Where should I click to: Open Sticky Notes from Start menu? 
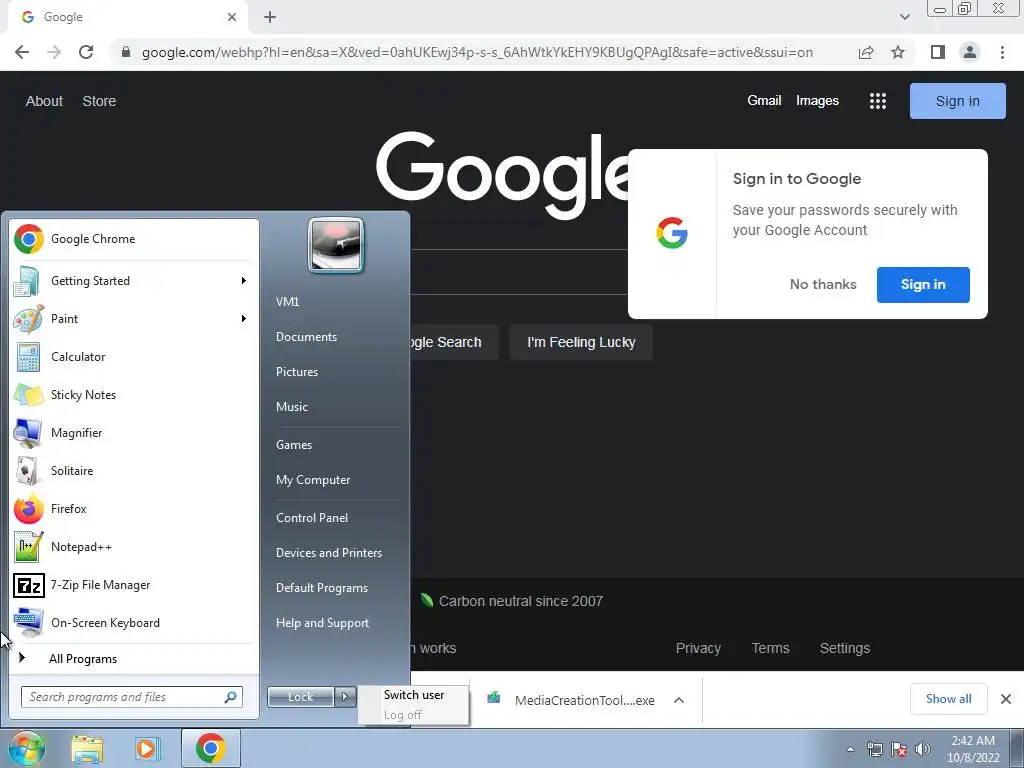134,394
